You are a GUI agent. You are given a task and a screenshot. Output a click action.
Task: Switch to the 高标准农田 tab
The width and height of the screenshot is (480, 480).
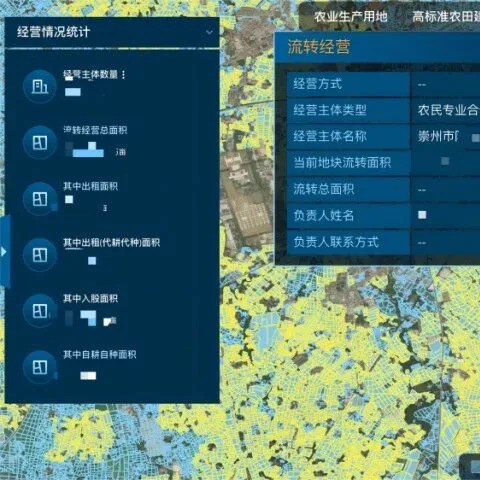(x=446, y=16)
